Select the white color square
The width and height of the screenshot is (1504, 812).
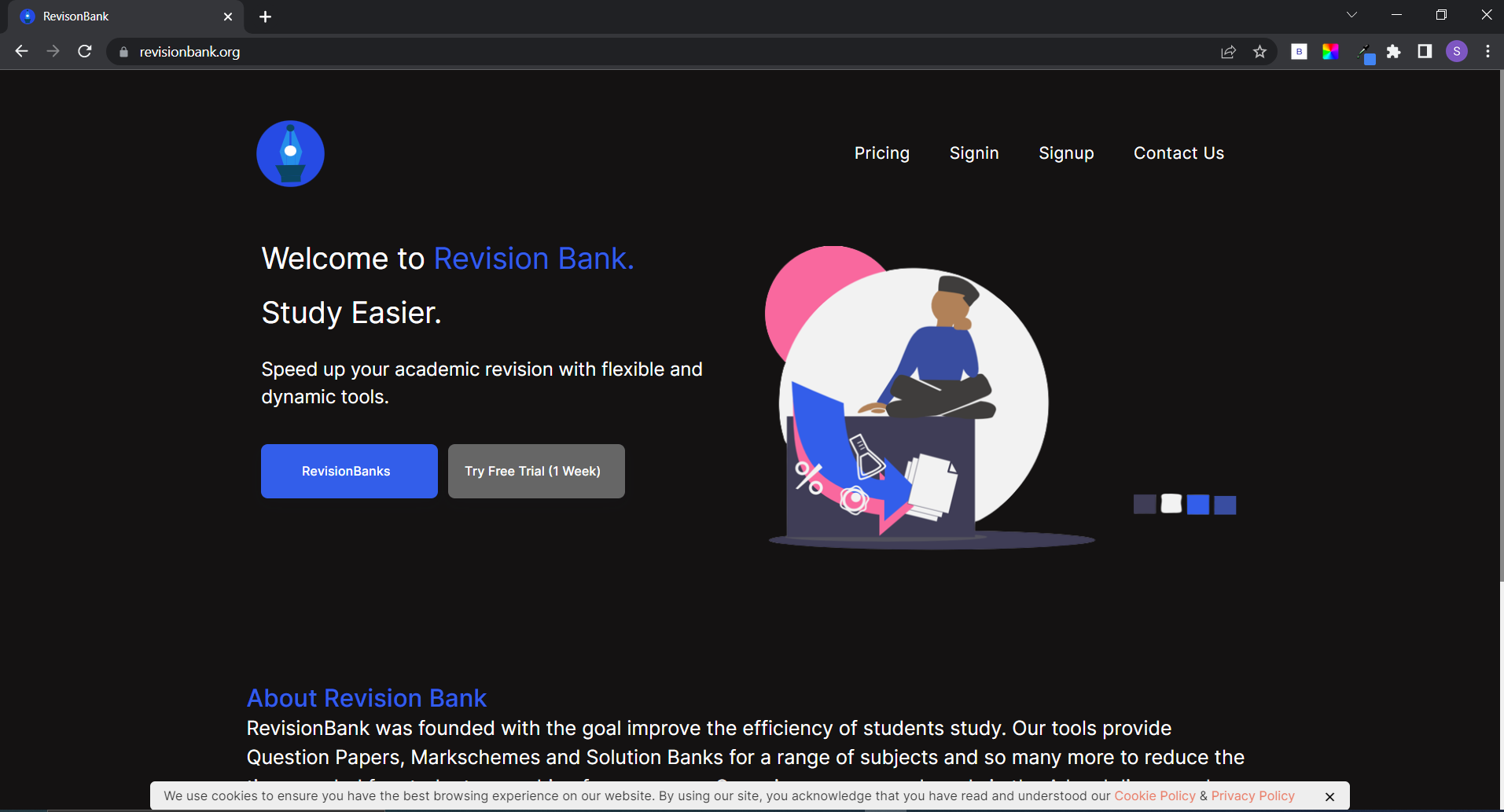[1171, 504]
